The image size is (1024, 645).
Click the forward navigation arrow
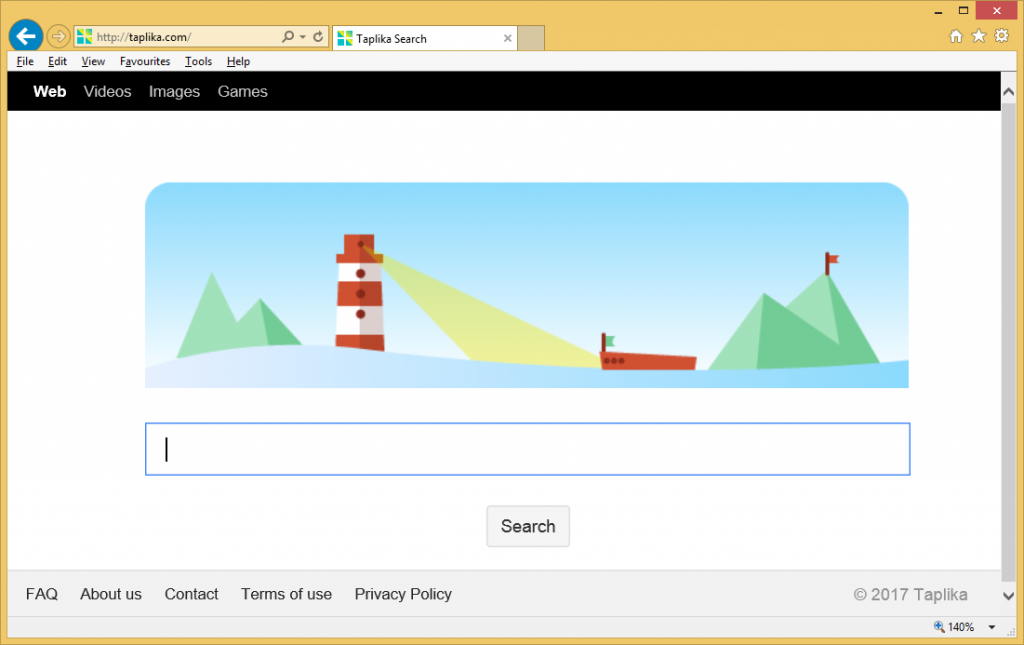(58, 37)
